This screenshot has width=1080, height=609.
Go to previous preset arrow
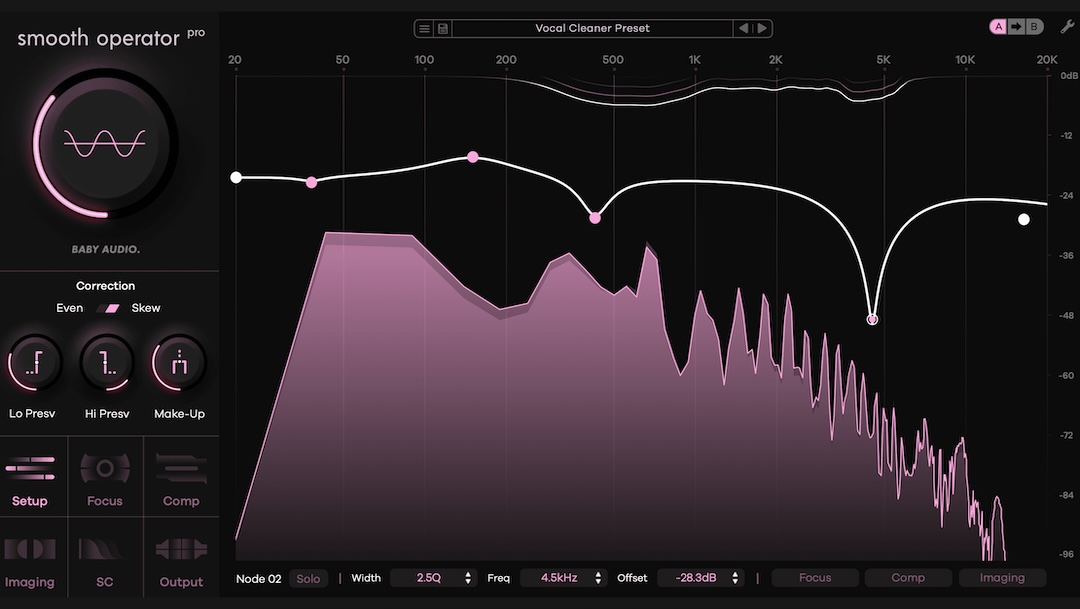click(743, 28)
